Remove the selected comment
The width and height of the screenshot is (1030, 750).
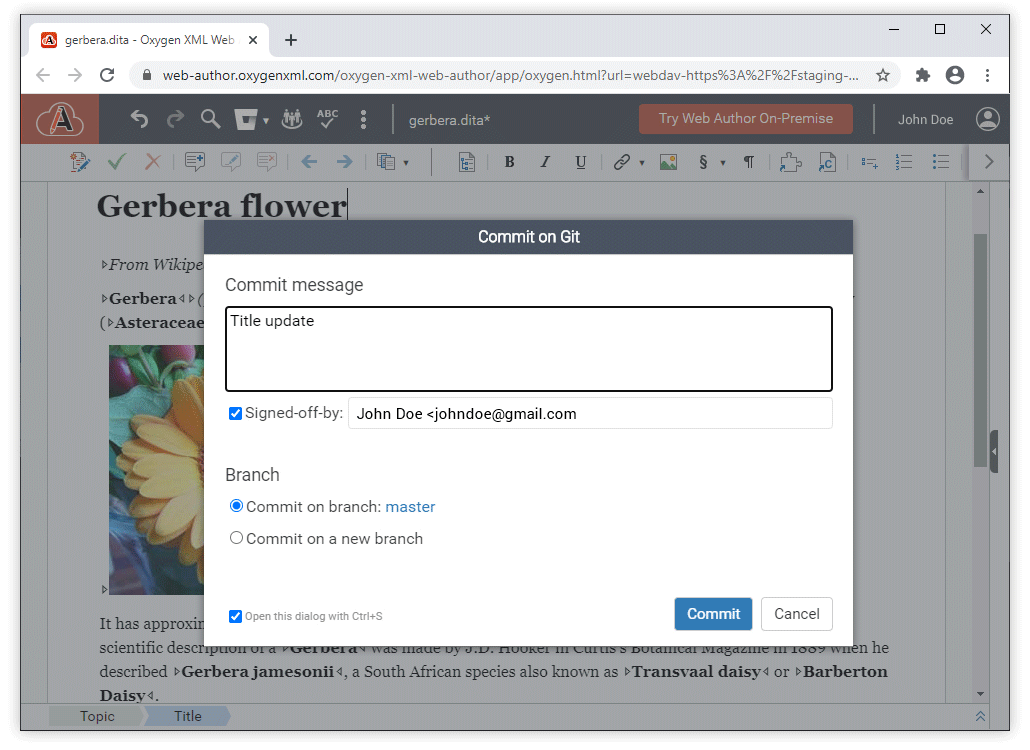(x=267, y=162)
